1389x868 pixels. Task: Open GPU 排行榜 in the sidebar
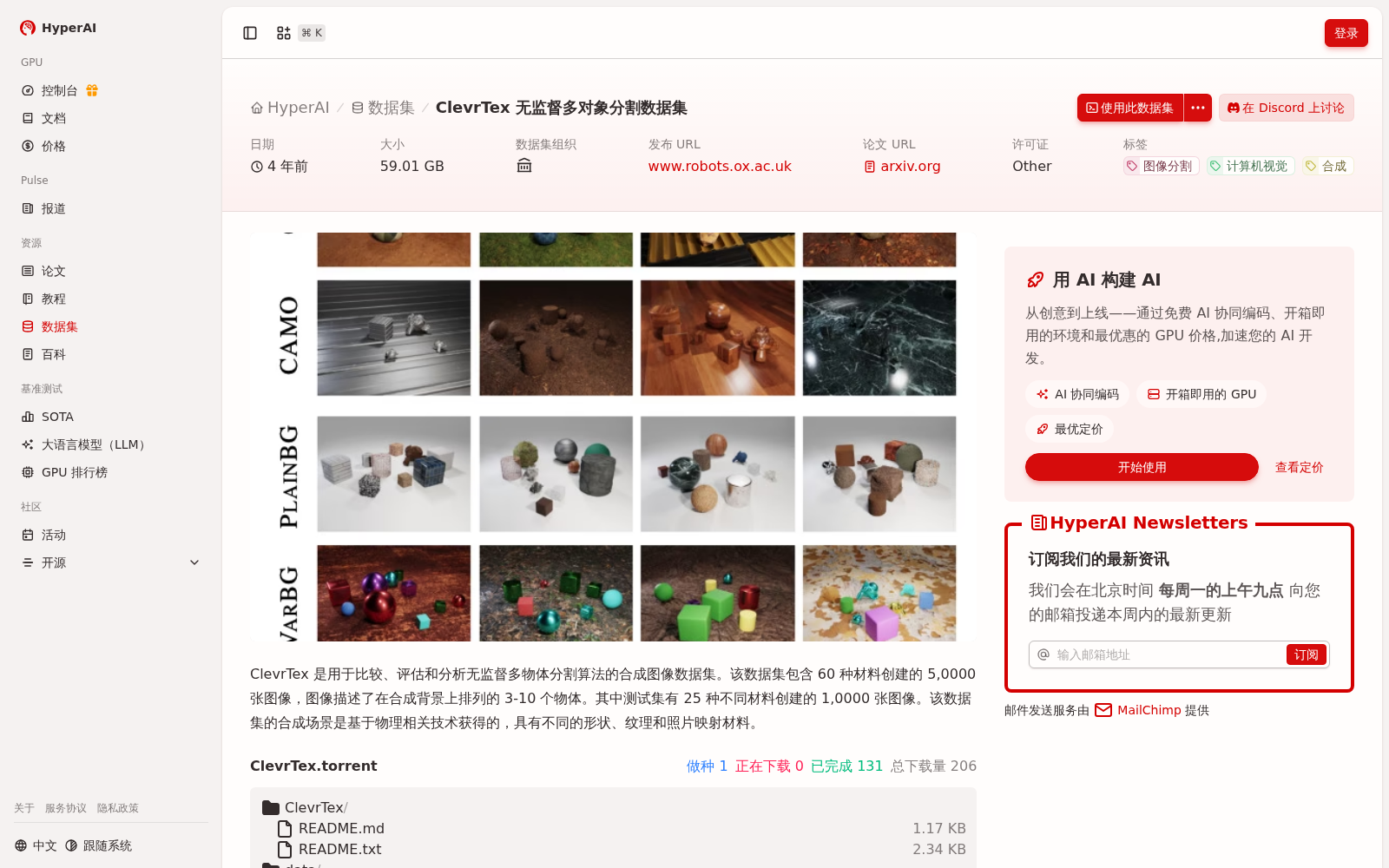pos(75,472)
